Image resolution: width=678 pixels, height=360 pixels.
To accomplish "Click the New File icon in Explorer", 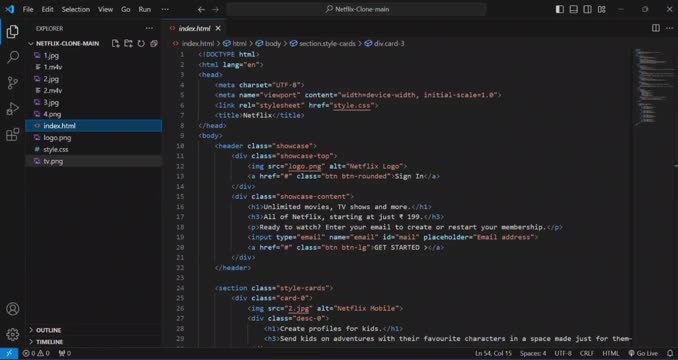I will point(115,44).
